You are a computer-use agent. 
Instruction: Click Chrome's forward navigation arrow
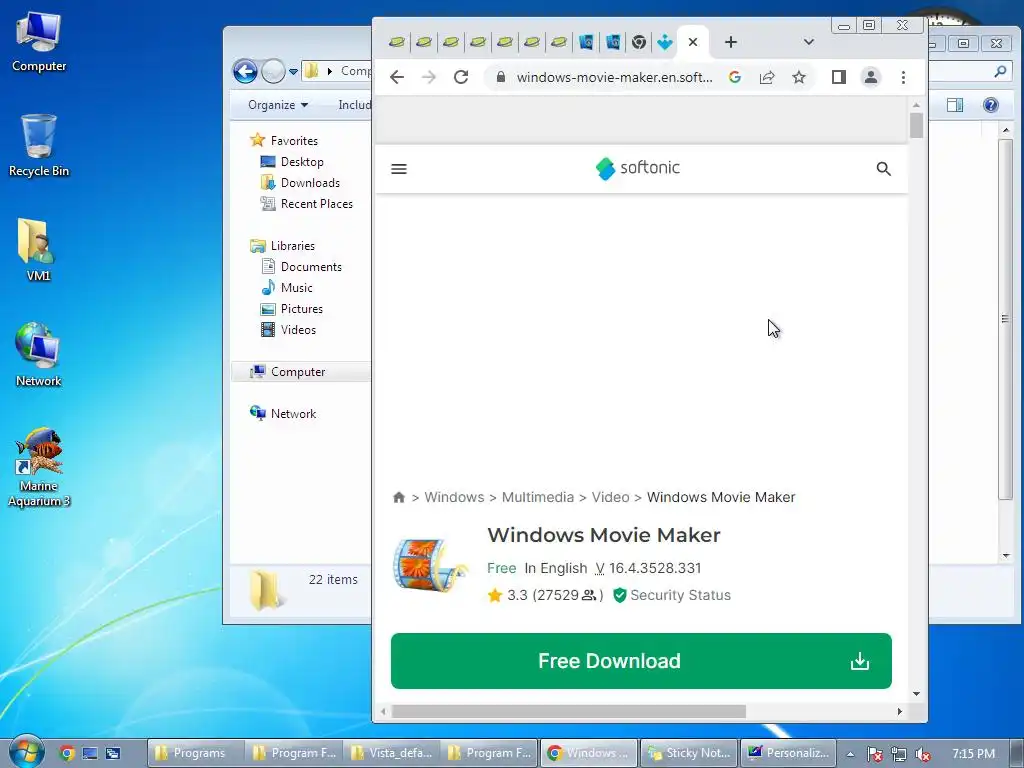429,77
